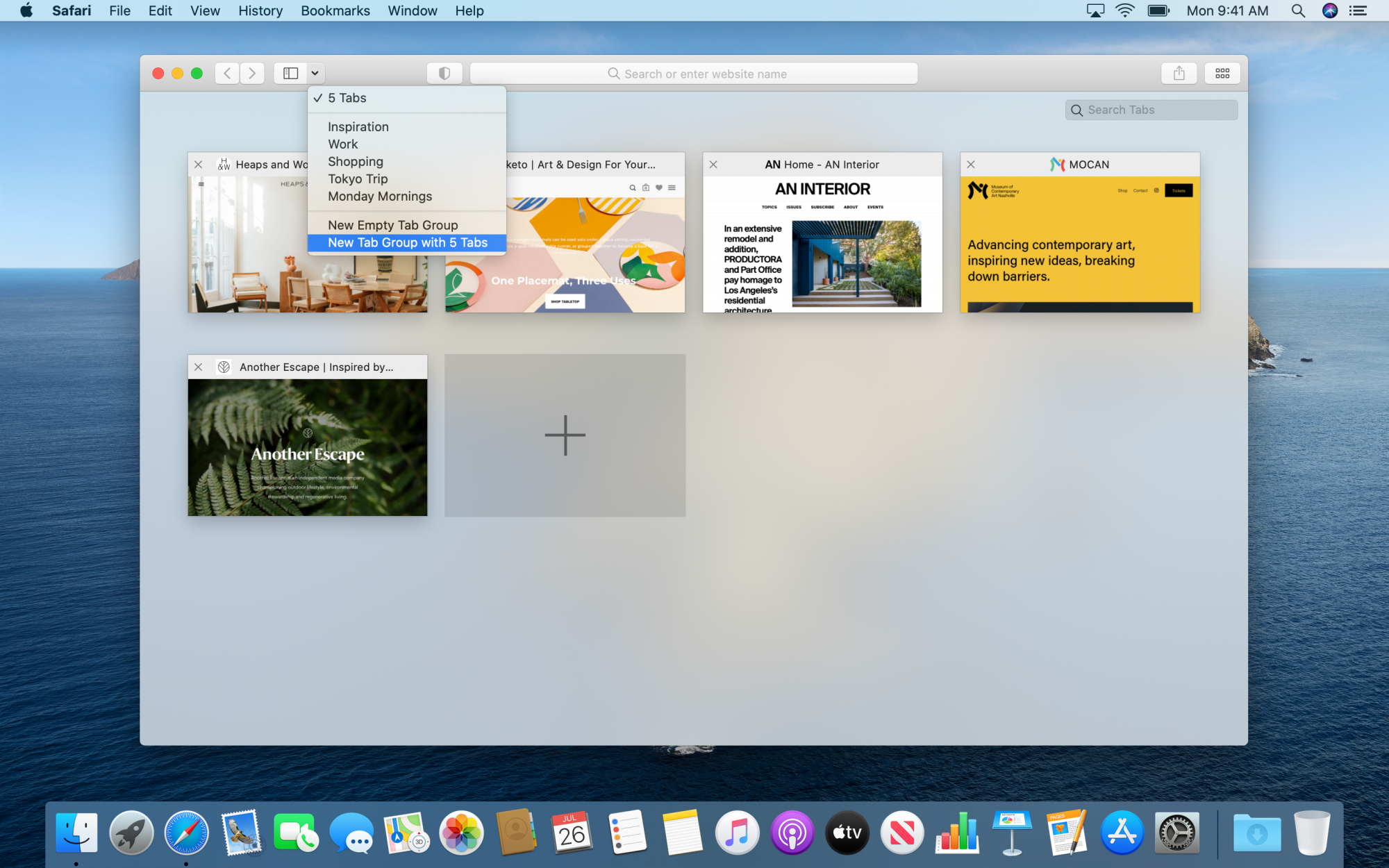Switch to the Tokyo Trip tab group
This screenshot has height=868, width=1389.
pos(358,179)
